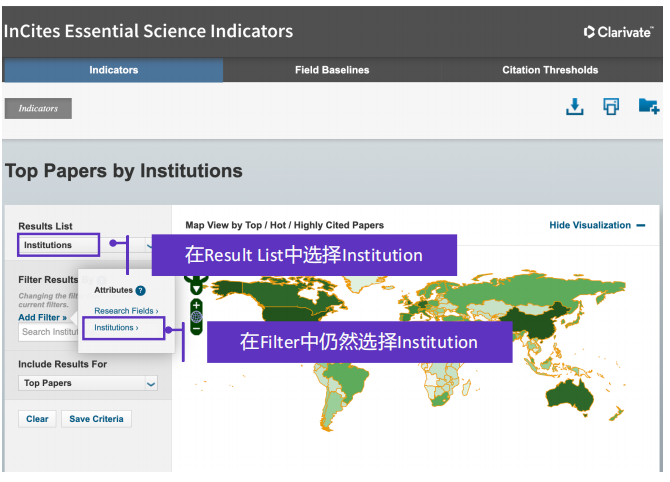This screenshot has height=482, width=670.
Task: Click the Save Criteria button
Action: coord(96,419)
